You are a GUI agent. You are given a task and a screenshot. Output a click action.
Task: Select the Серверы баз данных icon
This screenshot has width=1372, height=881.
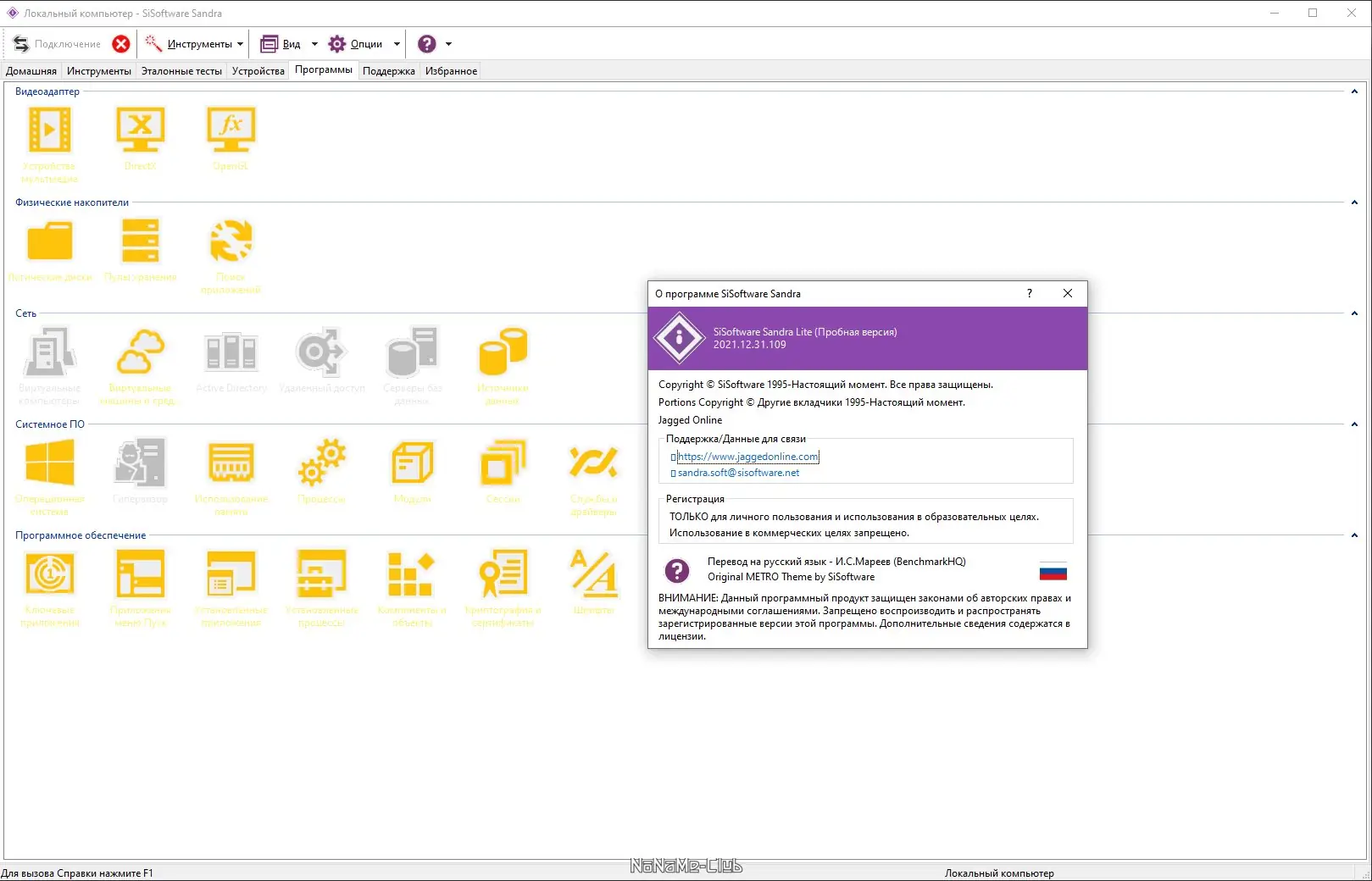(412, 352)
